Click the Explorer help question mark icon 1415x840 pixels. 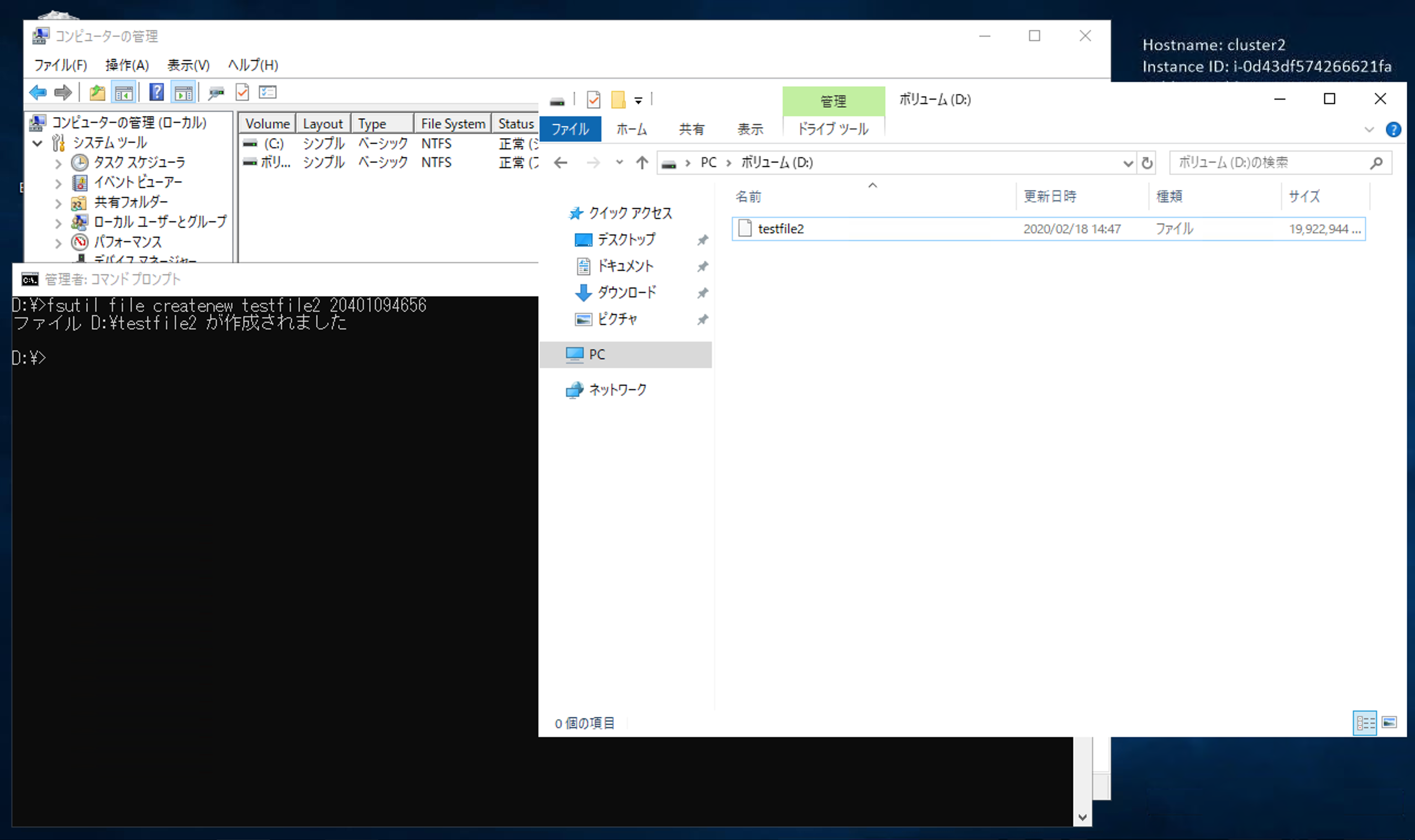(1393, 130)
